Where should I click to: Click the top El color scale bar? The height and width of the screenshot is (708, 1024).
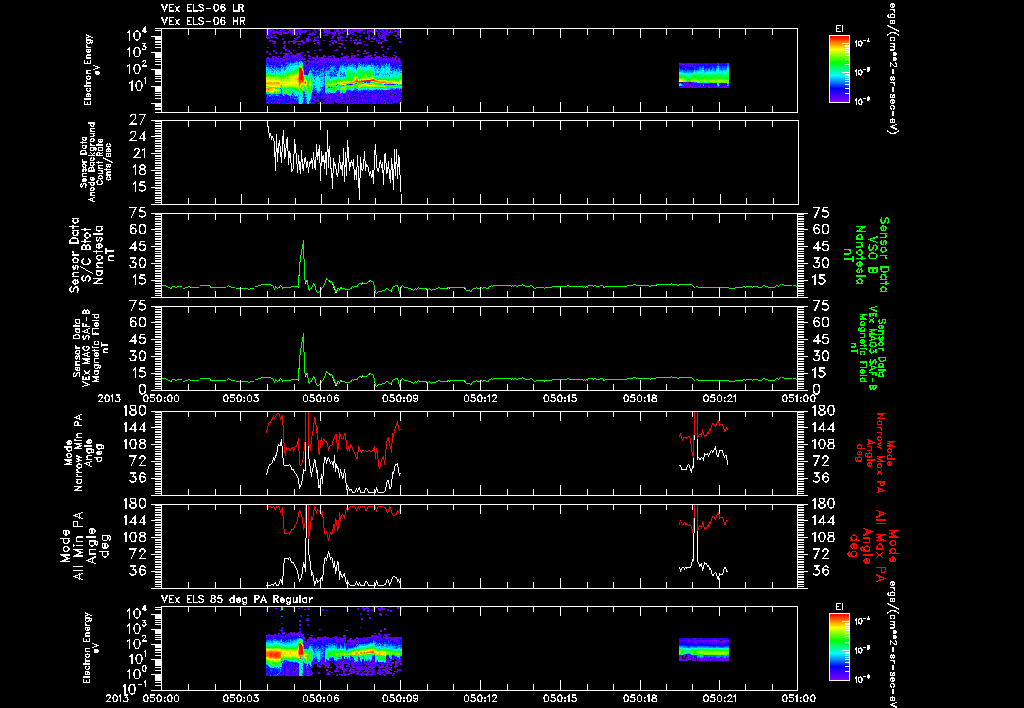(x=839, y=69)
